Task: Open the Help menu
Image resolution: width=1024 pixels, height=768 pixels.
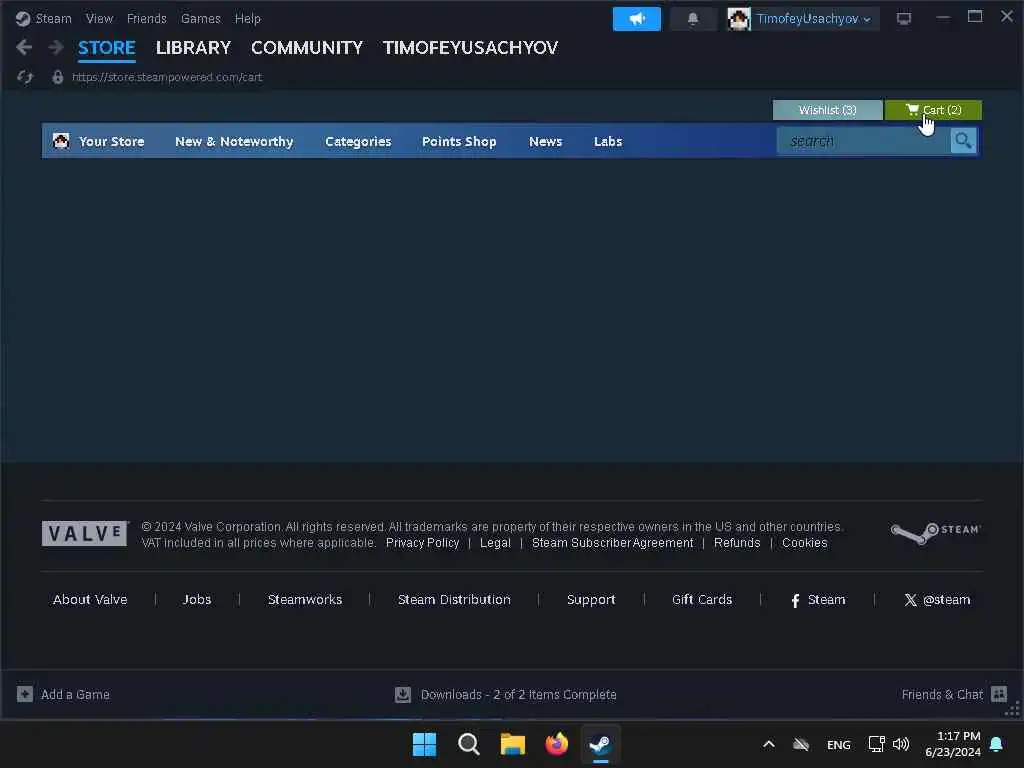Action: [248, 19]
